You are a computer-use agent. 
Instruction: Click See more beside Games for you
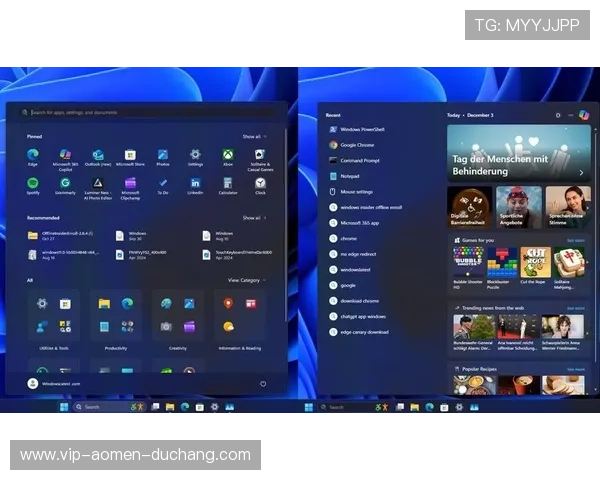click(x=575, y=240)
